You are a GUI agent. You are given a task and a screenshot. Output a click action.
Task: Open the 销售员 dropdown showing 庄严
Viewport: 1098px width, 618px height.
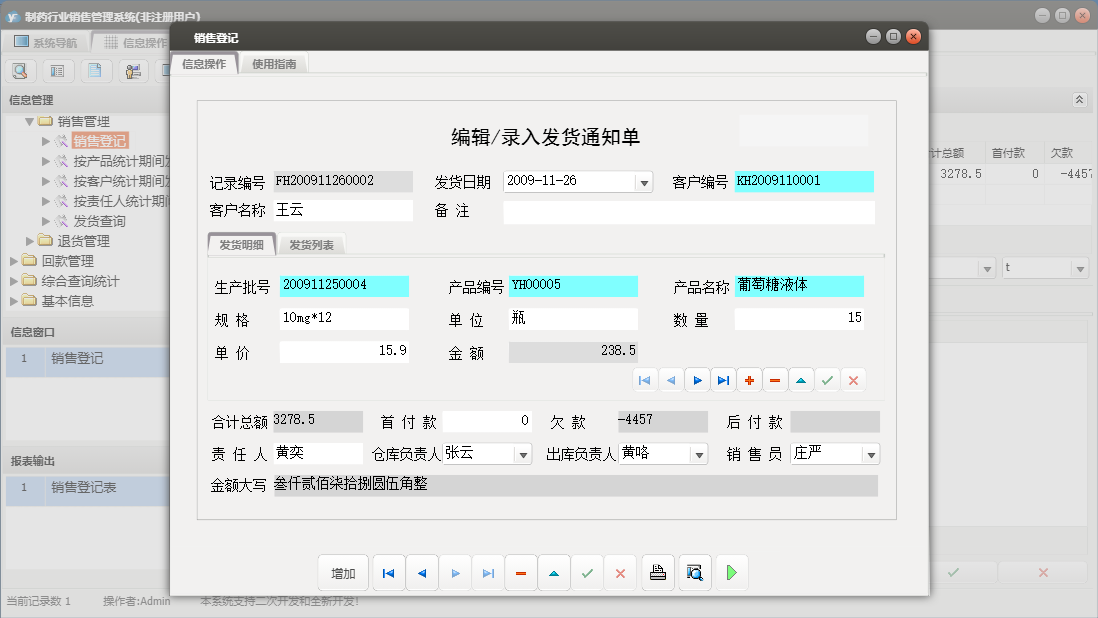[870, 454]
